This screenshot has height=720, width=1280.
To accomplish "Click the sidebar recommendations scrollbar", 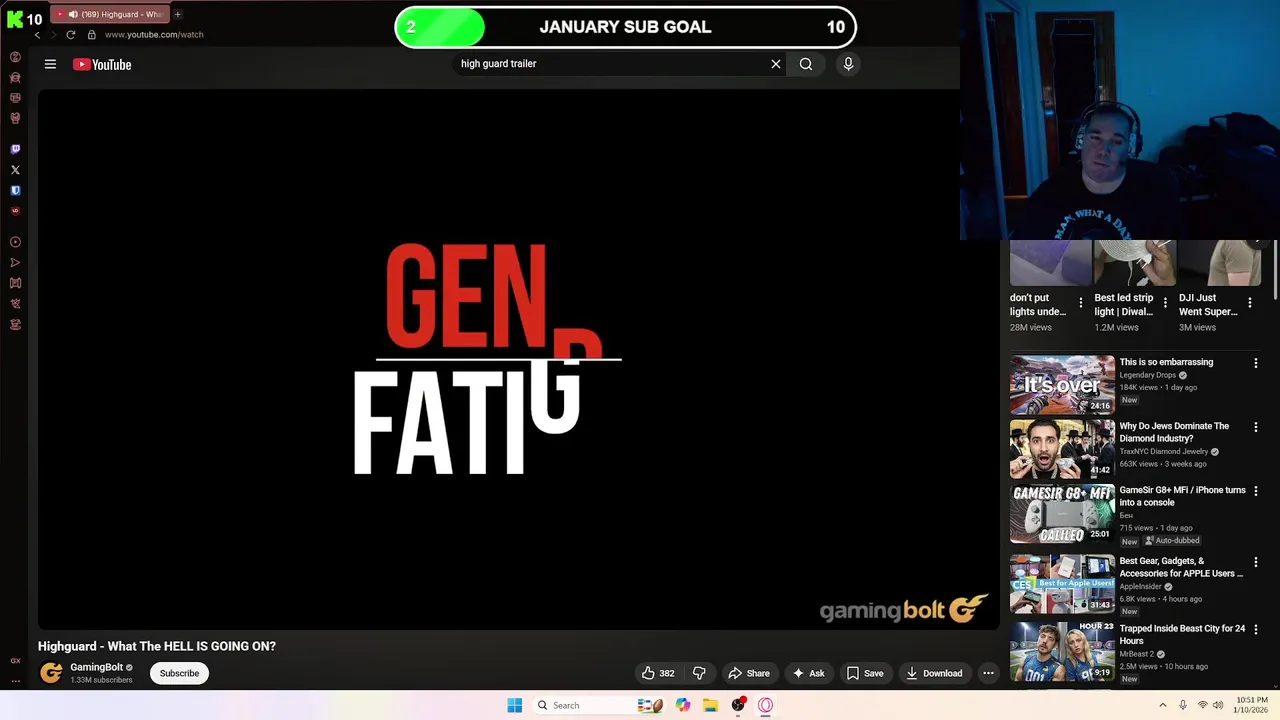I will pos(1275,270).
